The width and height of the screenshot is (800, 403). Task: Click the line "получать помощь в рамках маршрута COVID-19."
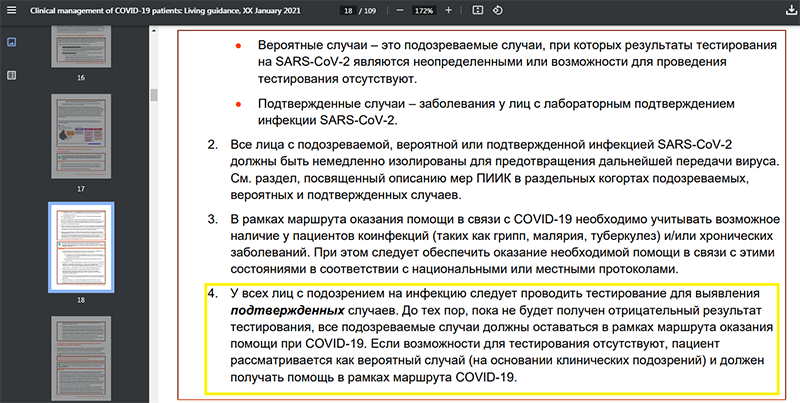[x=374, y=377]
